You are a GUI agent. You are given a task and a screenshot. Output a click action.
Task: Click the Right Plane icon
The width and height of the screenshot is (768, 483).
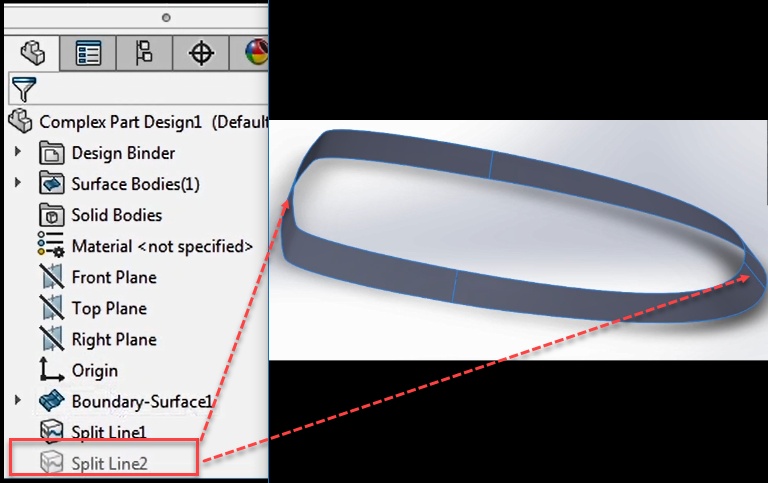pyautogui.click(x=51, y=339)
